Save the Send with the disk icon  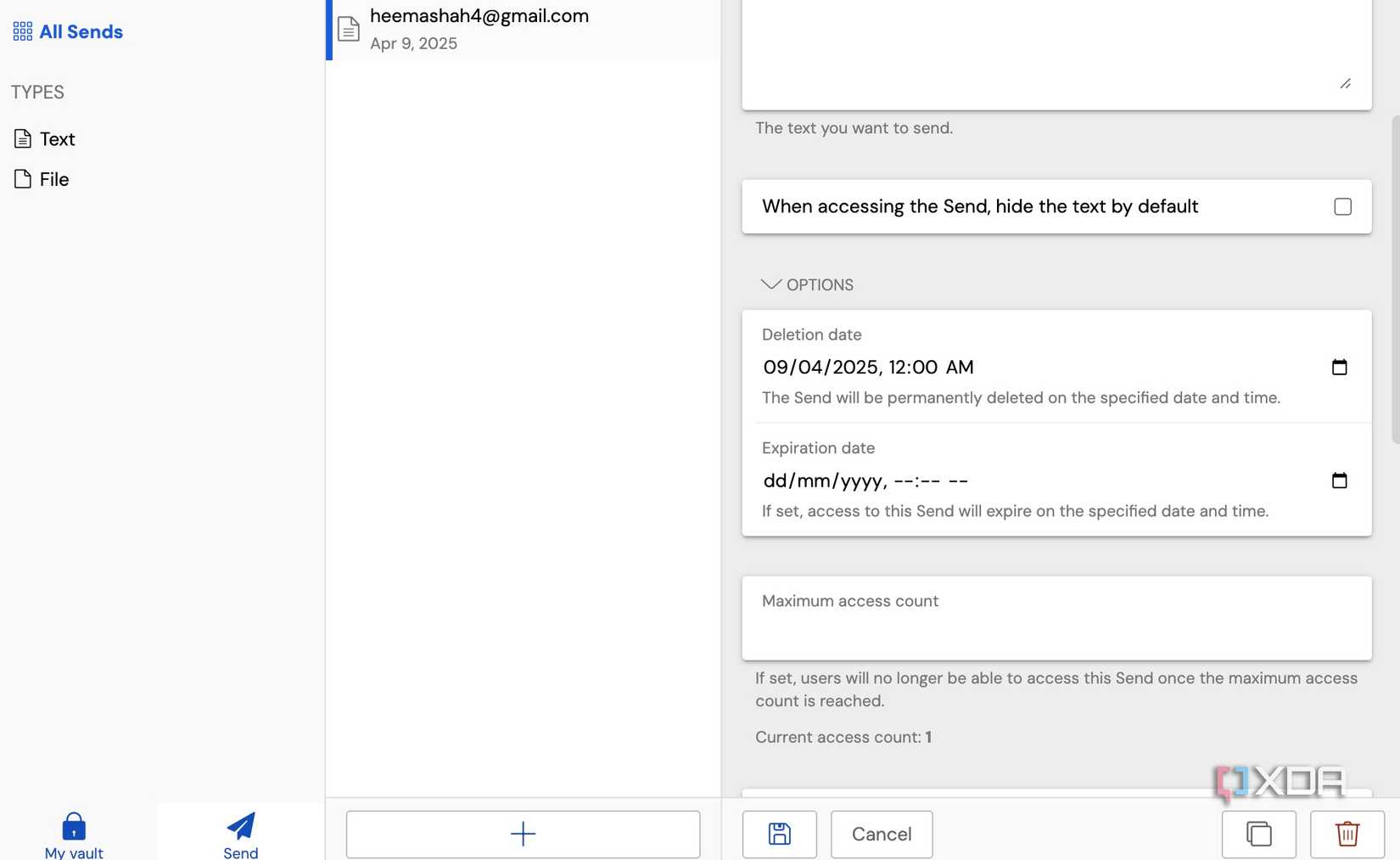(x=779, y=834)
